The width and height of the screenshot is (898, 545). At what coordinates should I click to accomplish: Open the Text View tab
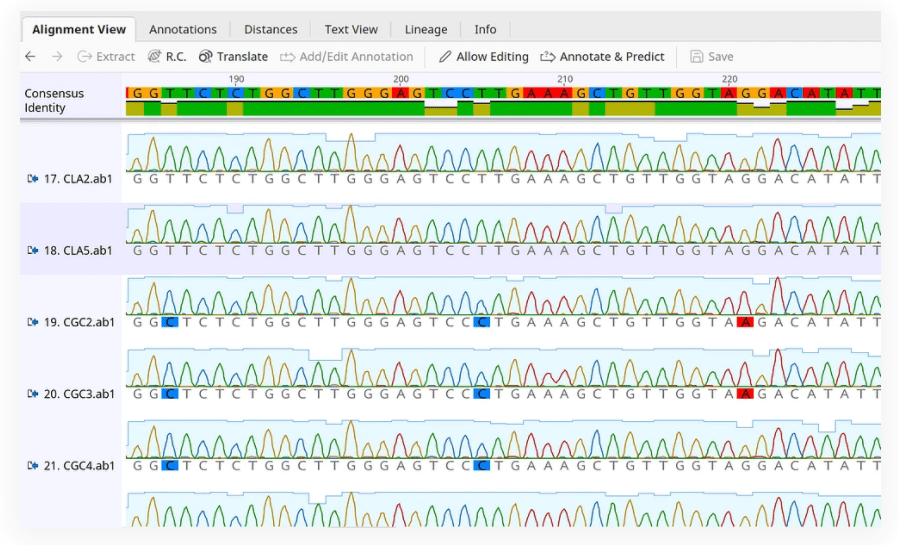tap(351, 29)
